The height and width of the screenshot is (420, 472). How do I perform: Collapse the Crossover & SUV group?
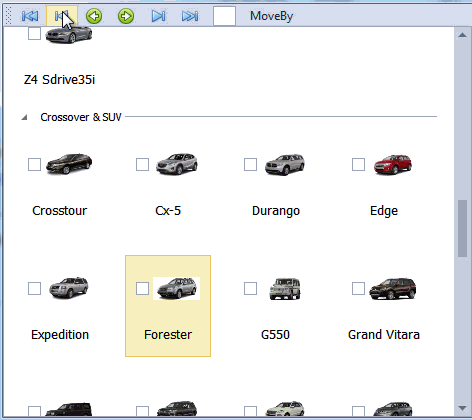24,117
